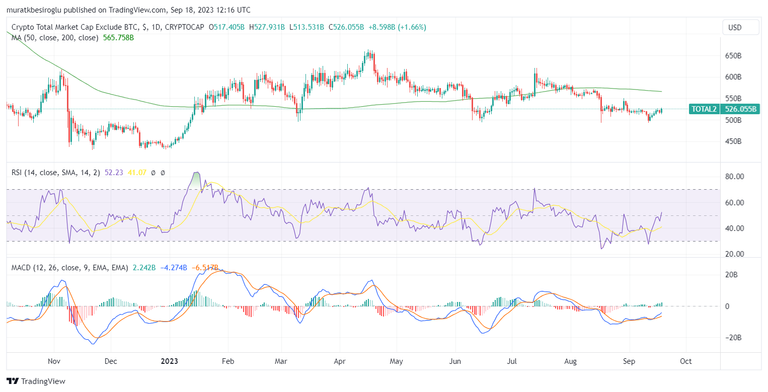Click the close value C526.055B
The width and height of the screenshot is (768, 392).
tap(346, 28)
